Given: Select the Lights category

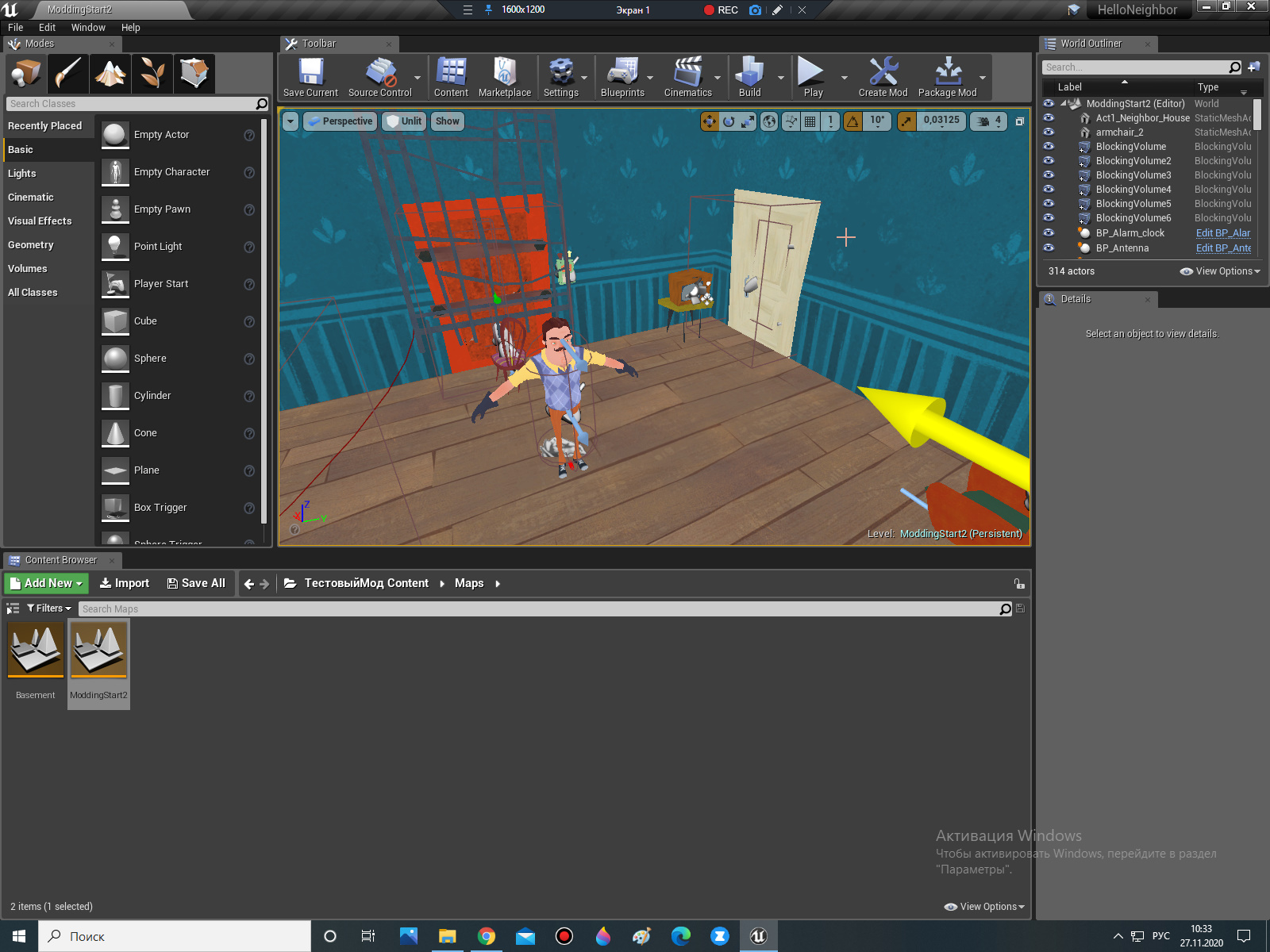Looking at the screenshot, I should [49, 174].
